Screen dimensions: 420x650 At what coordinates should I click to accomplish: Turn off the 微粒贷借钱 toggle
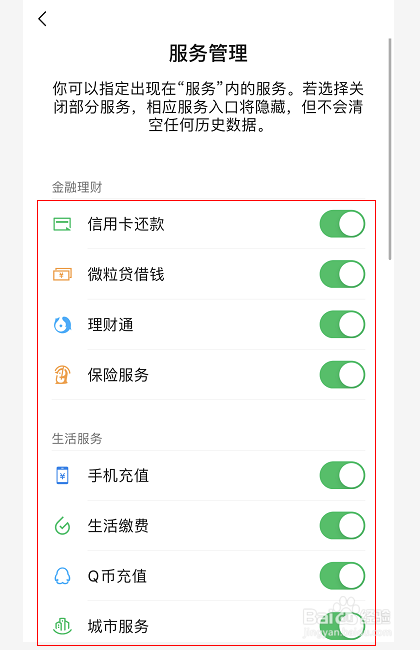click(342, 274)
